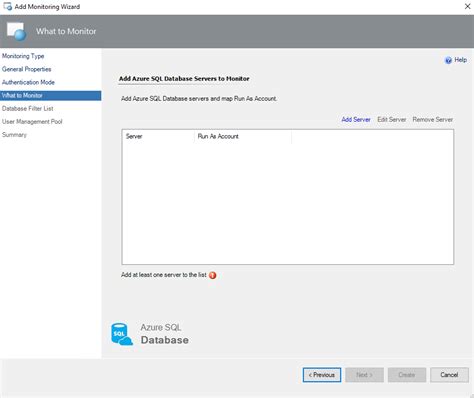The width and height of the screenshot is (474, 398).
Task: Click the Remove Server link
Action: click(x=432, y=119)
